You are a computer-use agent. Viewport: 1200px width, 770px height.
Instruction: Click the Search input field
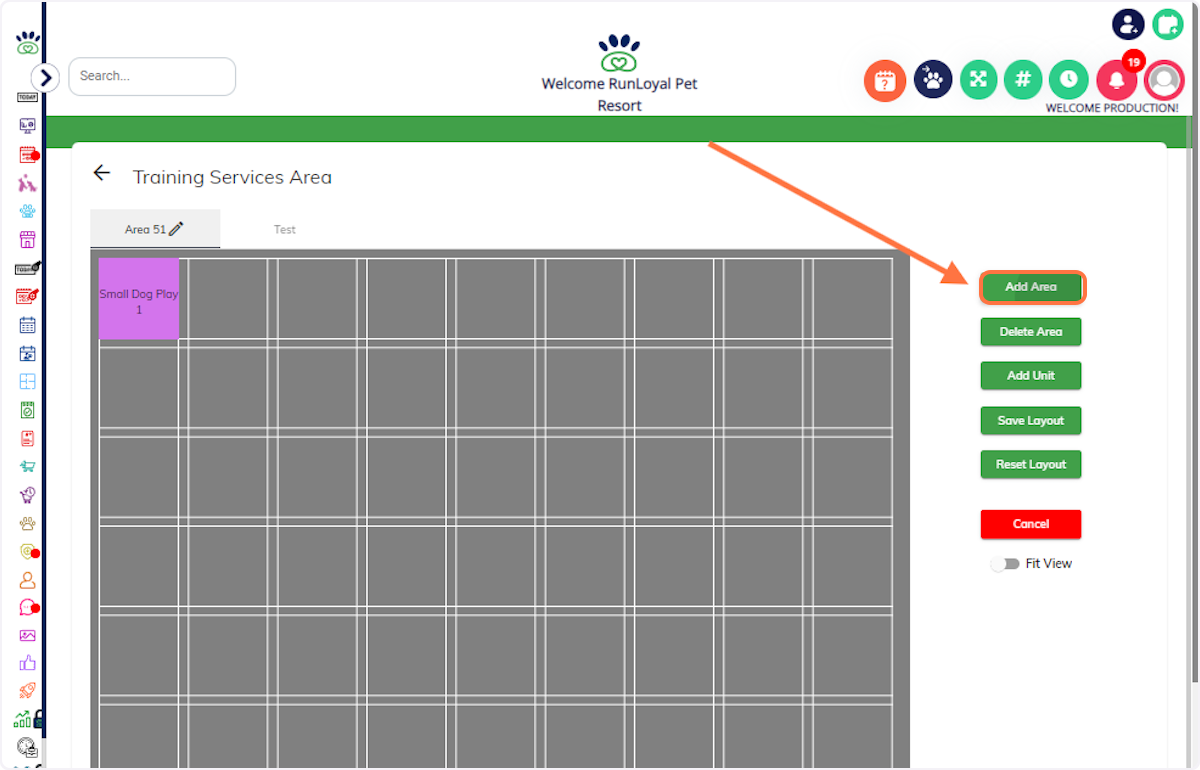coord(152,76)
